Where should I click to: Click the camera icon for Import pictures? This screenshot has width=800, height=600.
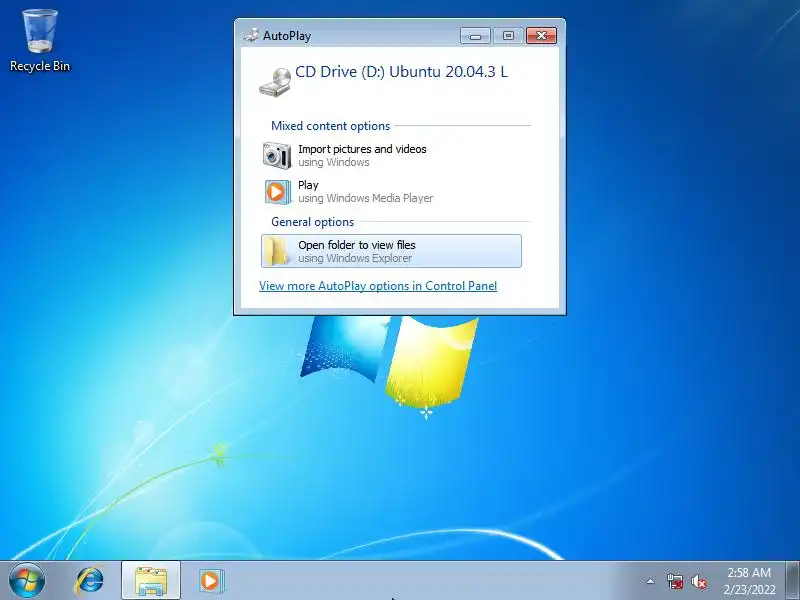pos(277,155)
